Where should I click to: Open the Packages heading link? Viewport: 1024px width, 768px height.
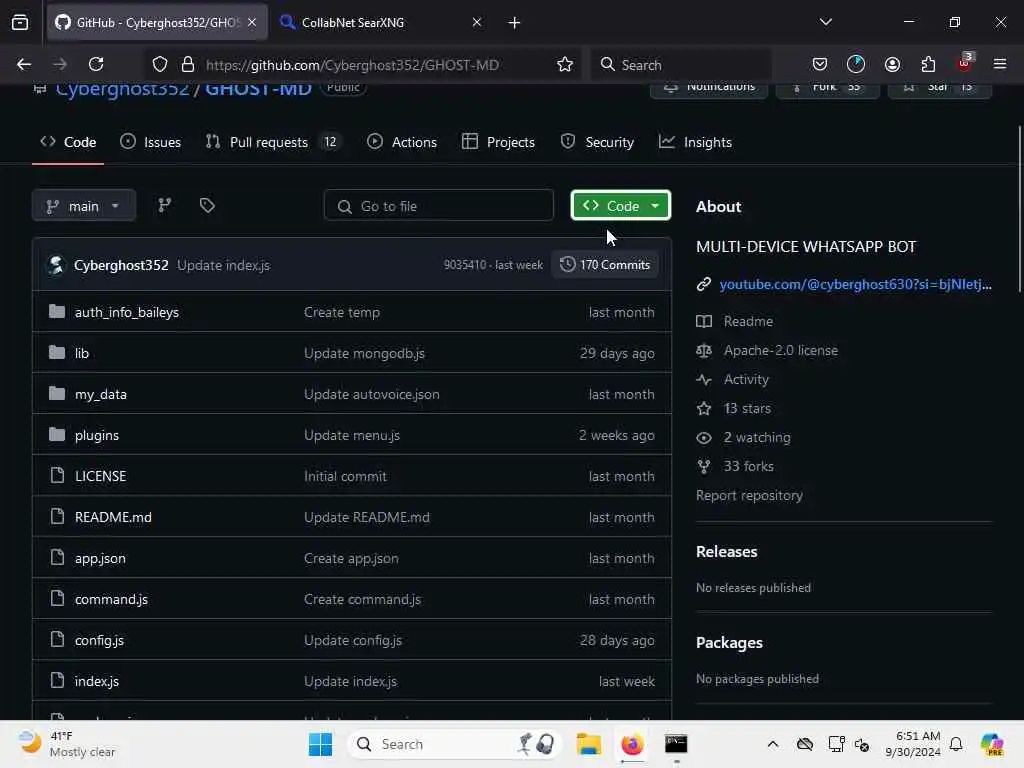tap(729, 643)
